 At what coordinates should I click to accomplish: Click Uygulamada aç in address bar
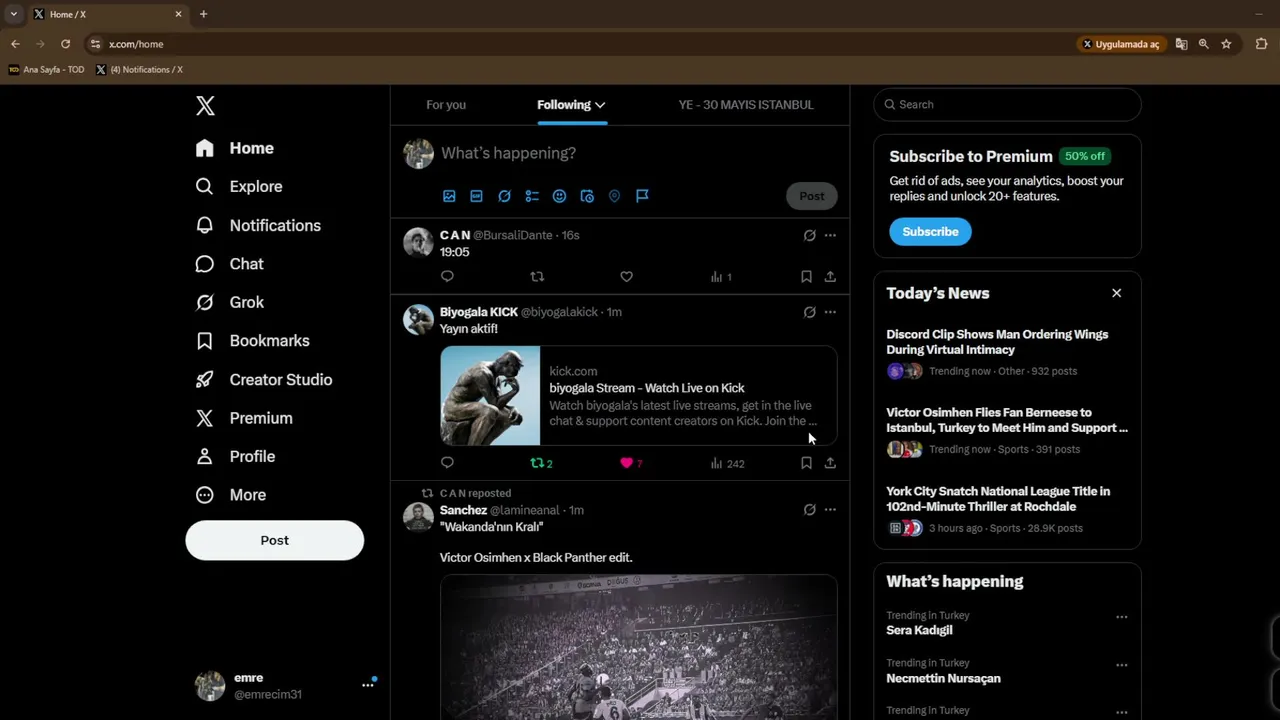coord(1120,44)
